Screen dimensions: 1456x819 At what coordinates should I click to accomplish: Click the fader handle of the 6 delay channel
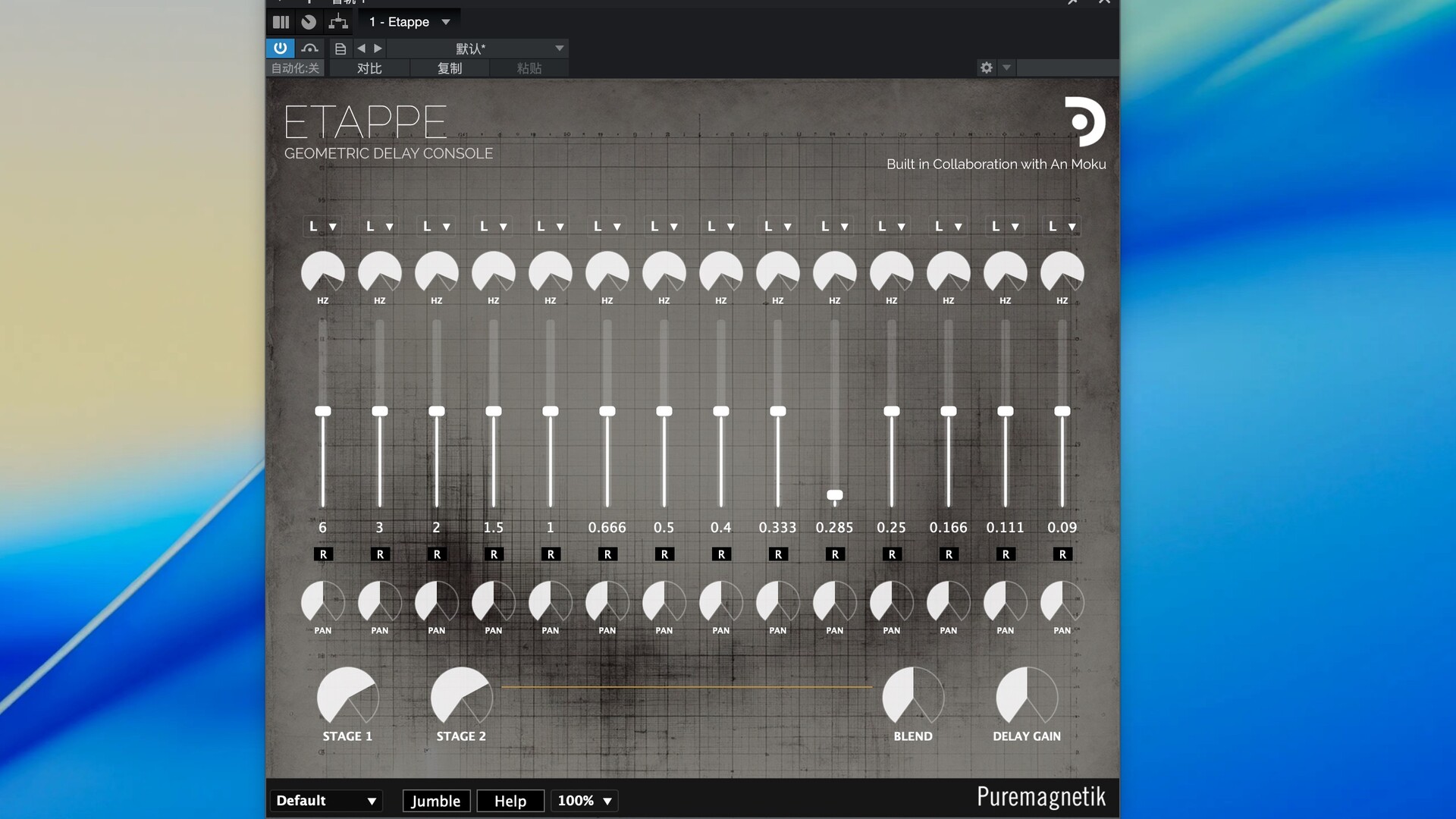tap(323, 411)
